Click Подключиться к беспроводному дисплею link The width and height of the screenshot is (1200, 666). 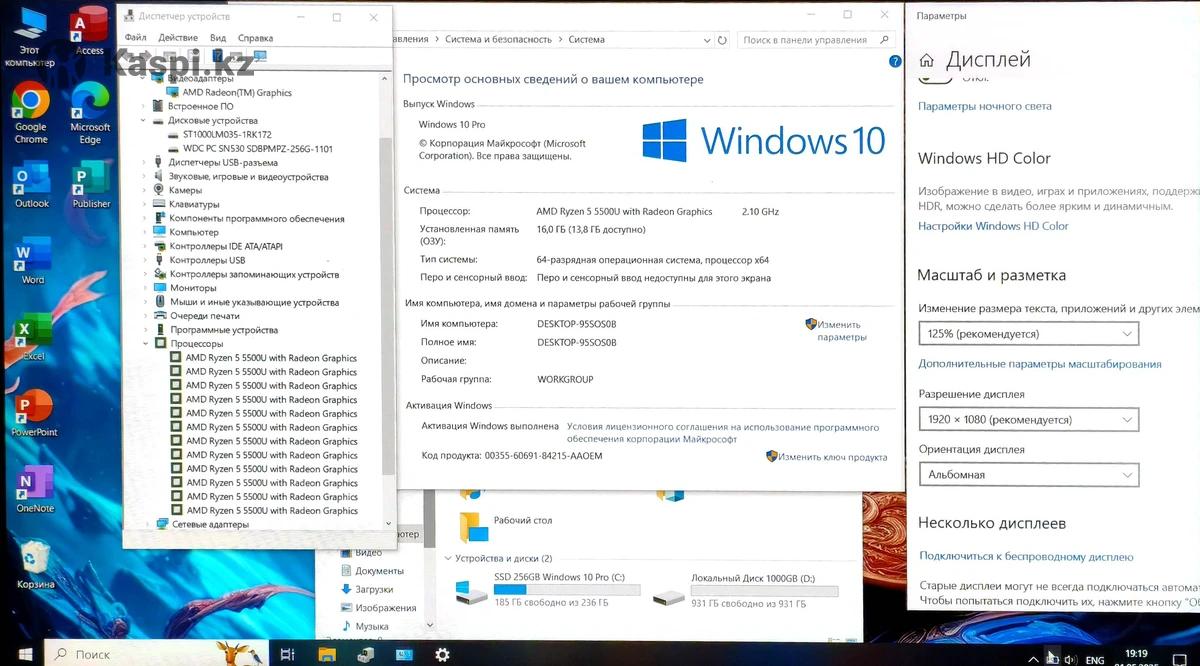point(1026,557)
